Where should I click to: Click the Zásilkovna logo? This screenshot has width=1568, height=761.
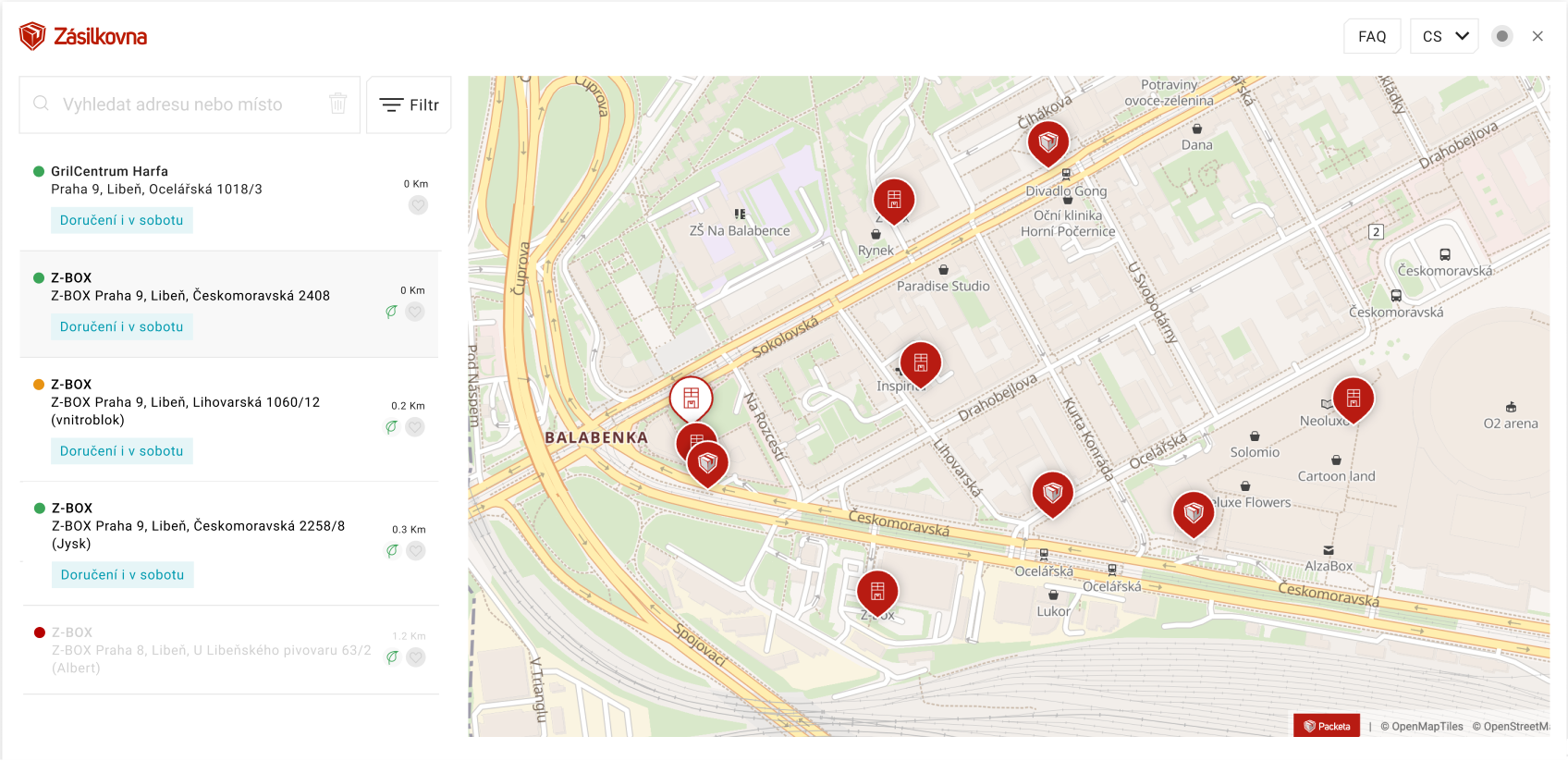[x=83, y=36]
